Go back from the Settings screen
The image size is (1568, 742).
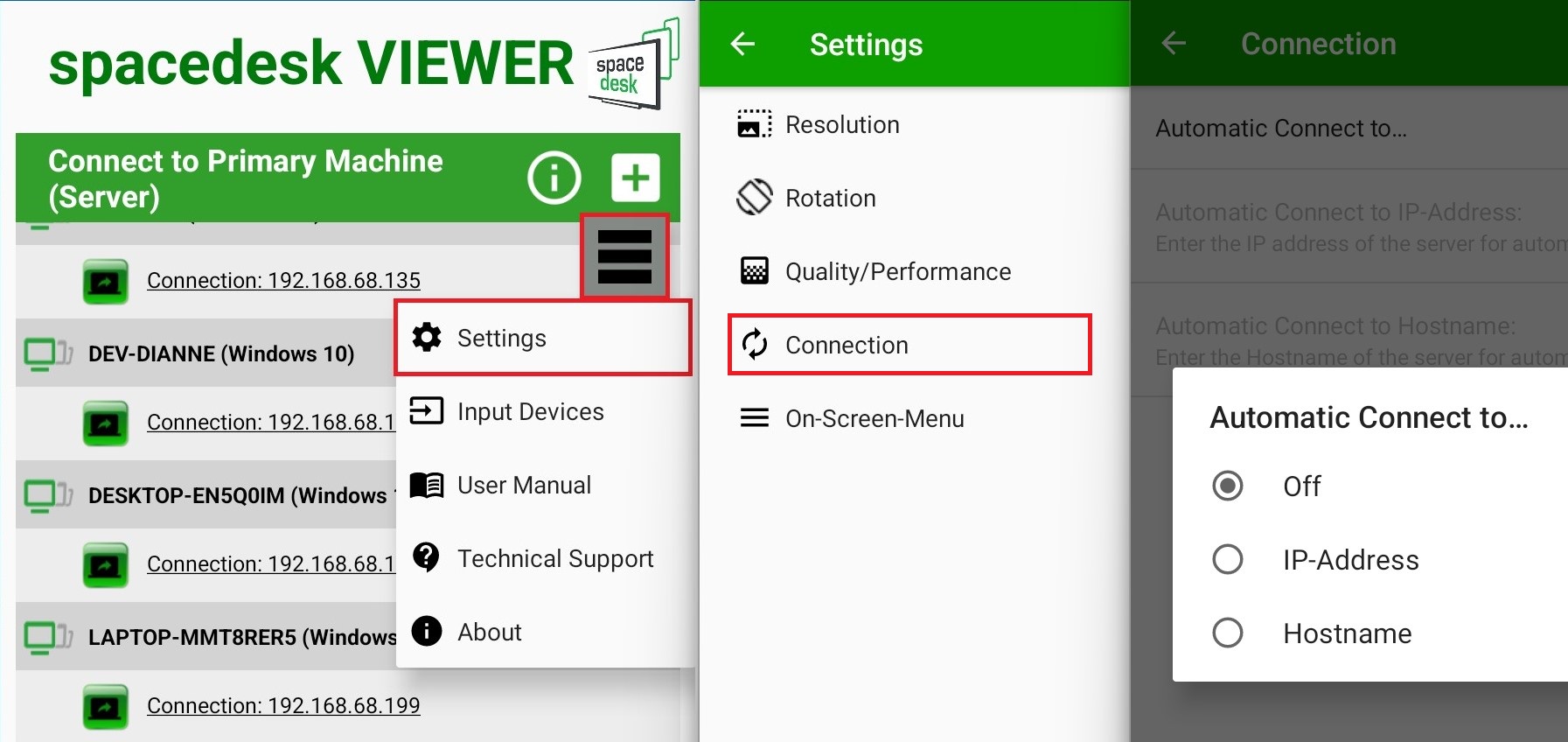742,44
